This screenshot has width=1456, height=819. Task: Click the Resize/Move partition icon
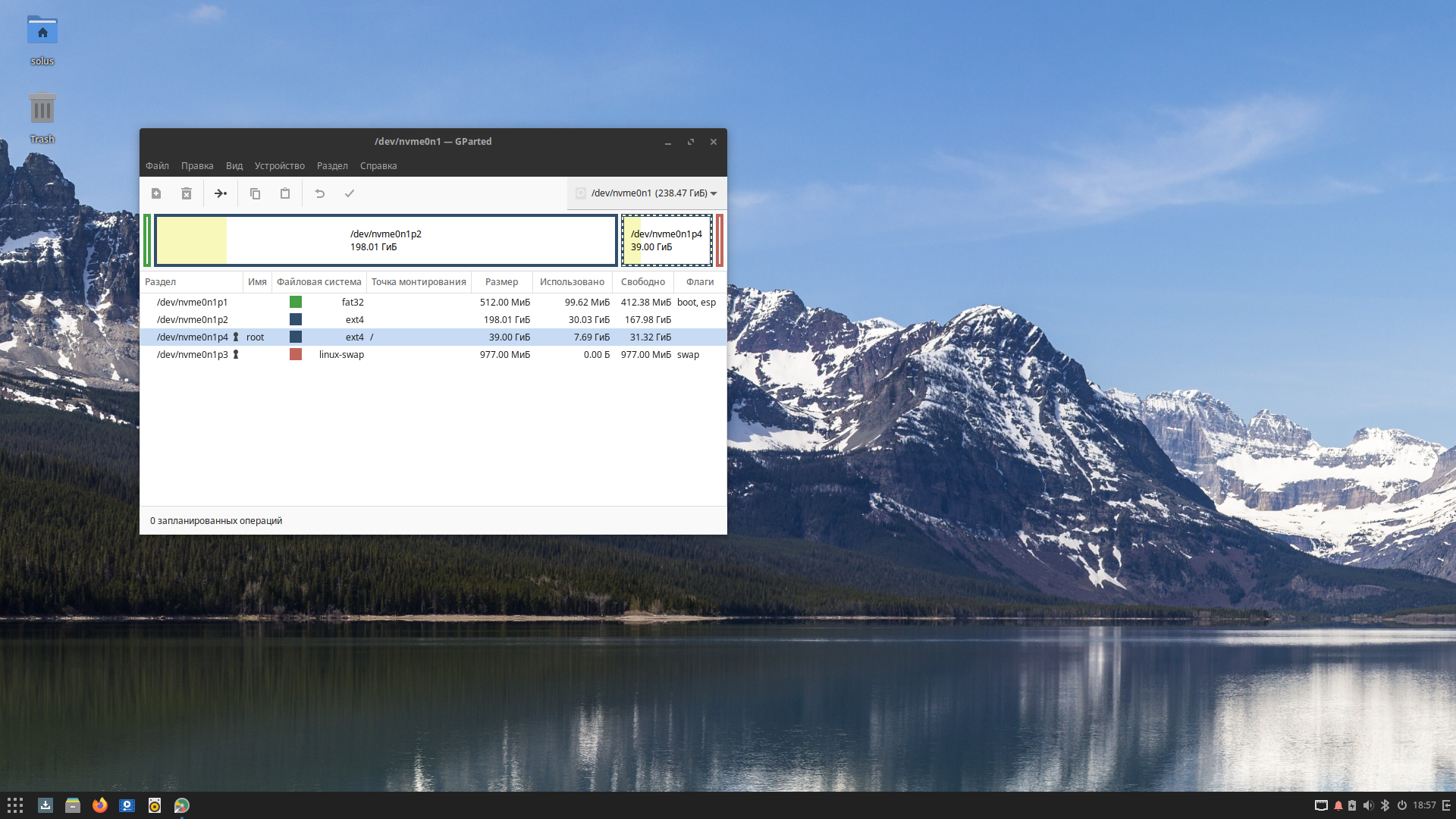(x=221, y=193)
